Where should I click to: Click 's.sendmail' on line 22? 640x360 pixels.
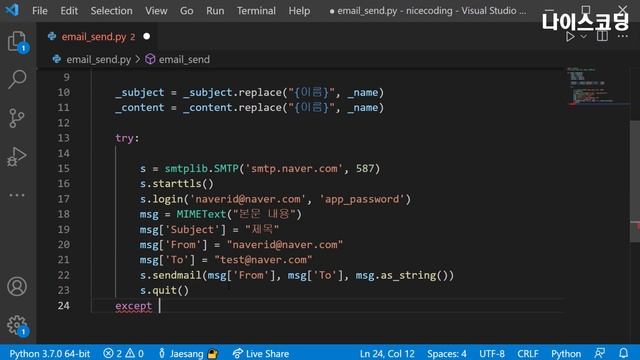171,276
